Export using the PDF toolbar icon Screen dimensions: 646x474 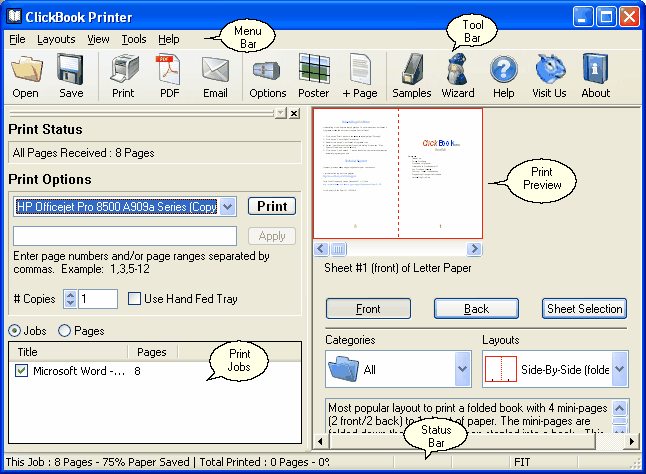pyautogui.click(x=169, y=69)
